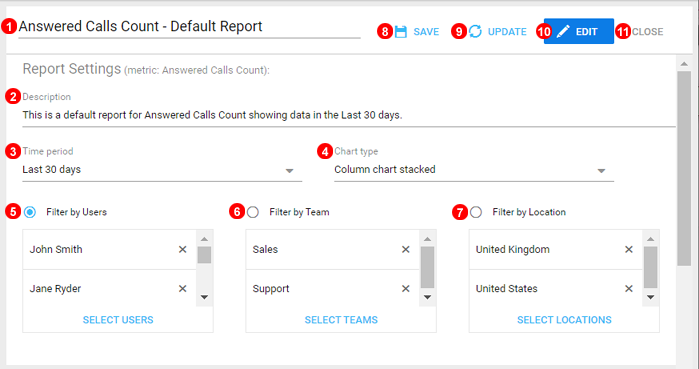This screenshot has width=699, height=369.
Task: Select United States location entry
Action: coord(556,289)
